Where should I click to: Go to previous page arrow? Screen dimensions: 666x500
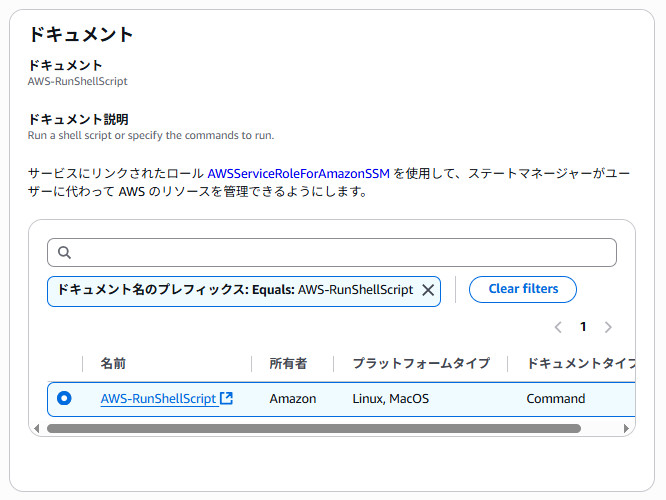pyautogui.click(x=558, y=327)
